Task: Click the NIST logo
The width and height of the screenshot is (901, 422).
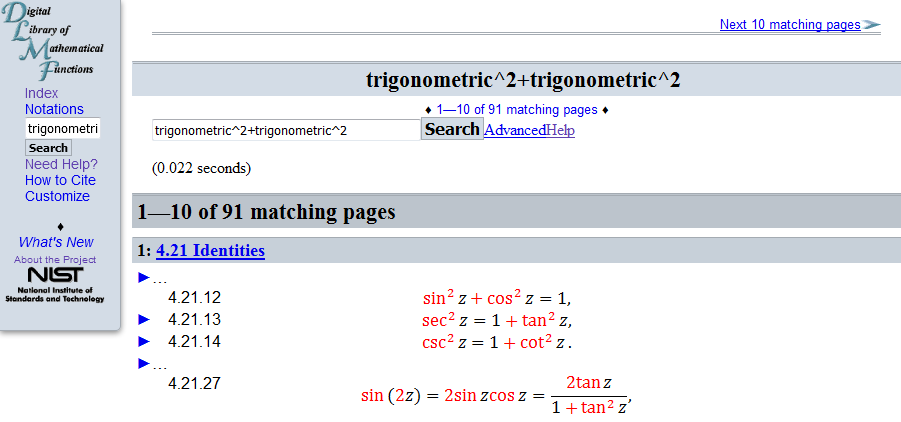Action: tap(56, 282)
